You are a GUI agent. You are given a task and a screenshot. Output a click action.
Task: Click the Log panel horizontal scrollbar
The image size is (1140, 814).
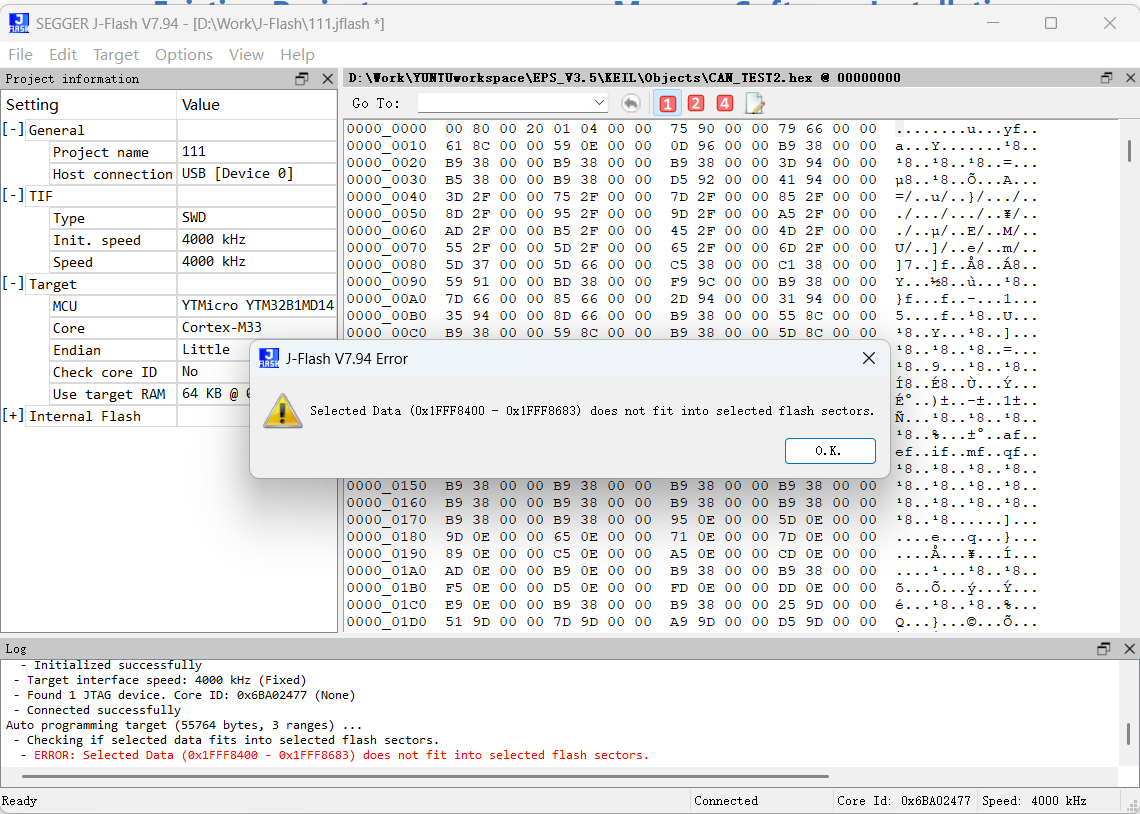tap(420, 776)
